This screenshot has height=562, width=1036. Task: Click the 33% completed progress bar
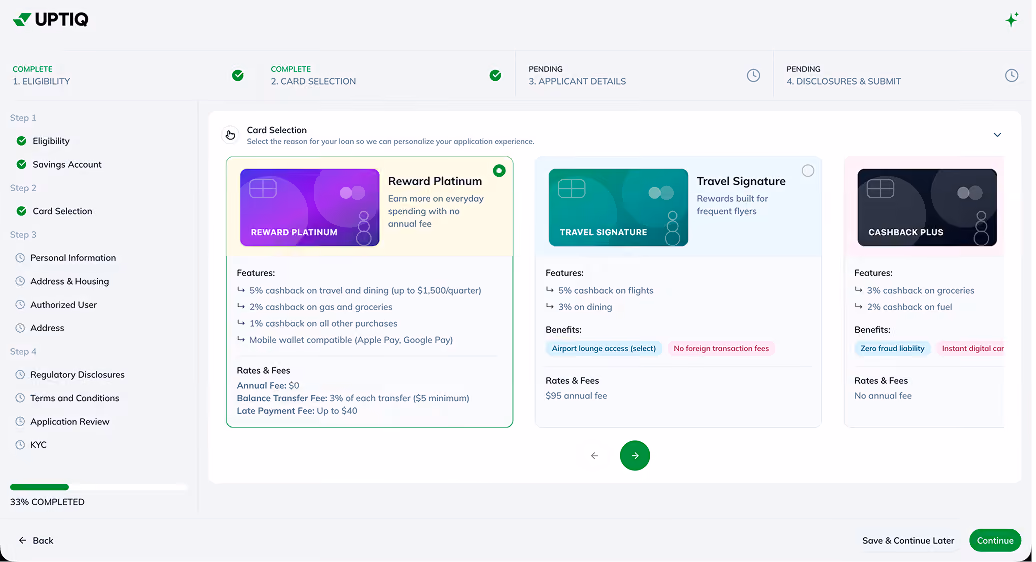(x=98, y=487)
